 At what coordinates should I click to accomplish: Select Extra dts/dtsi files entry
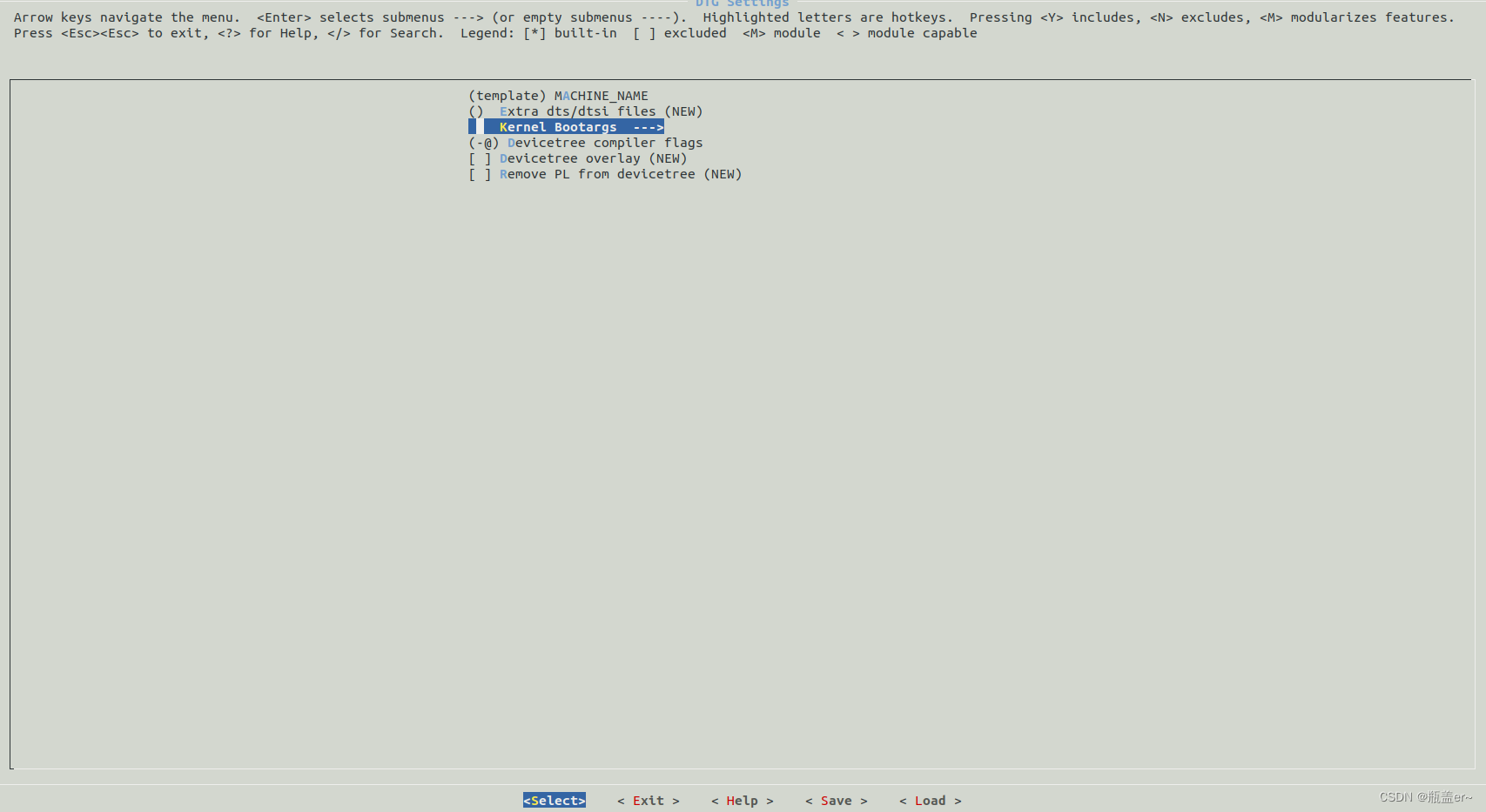click(585, 111)
